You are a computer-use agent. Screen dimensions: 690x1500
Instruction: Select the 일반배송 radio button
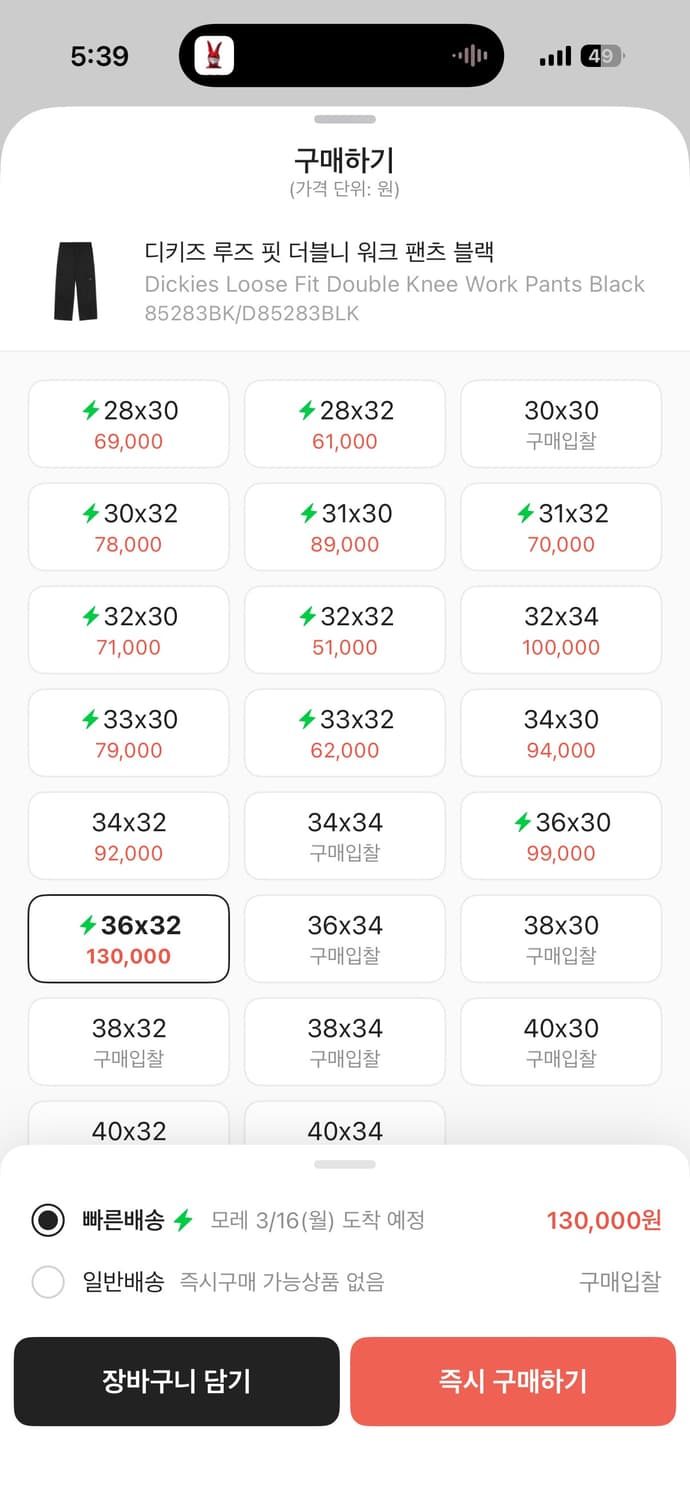(x=48, y=1282)
